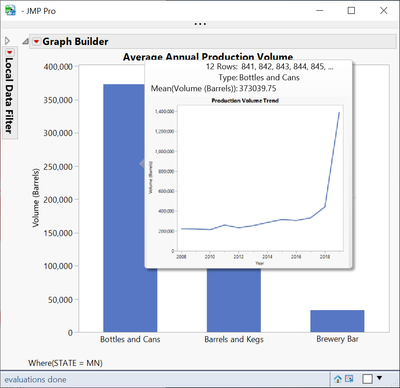Tick the empty checkbox in the status bar
Screen dimensions: 400x388
pyautogui.click(x=368, y=379)
